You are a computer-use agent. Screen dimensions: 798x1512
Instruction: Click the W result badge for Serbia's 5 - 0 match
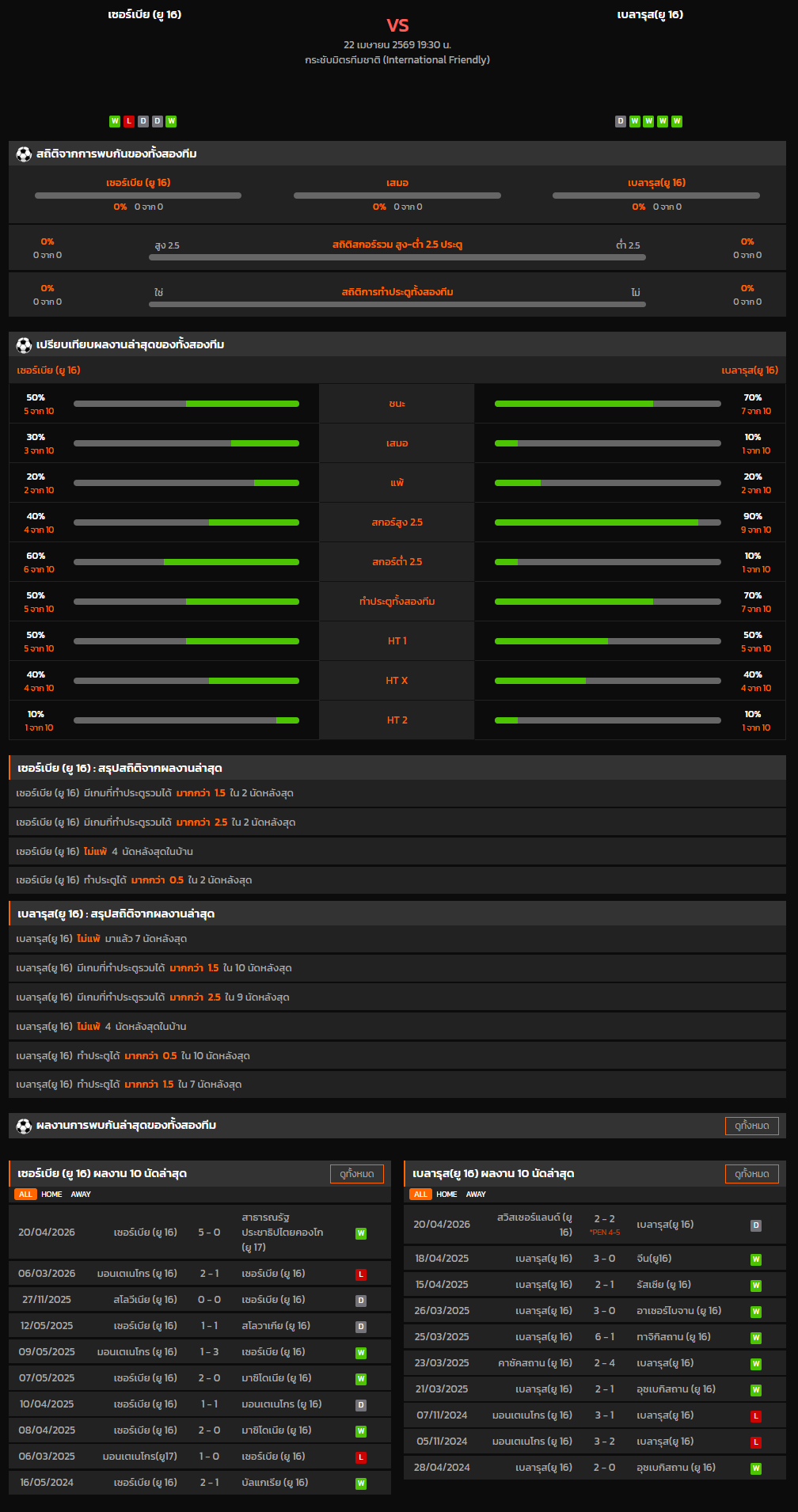pyautogui.click(x=361, y=1233)
